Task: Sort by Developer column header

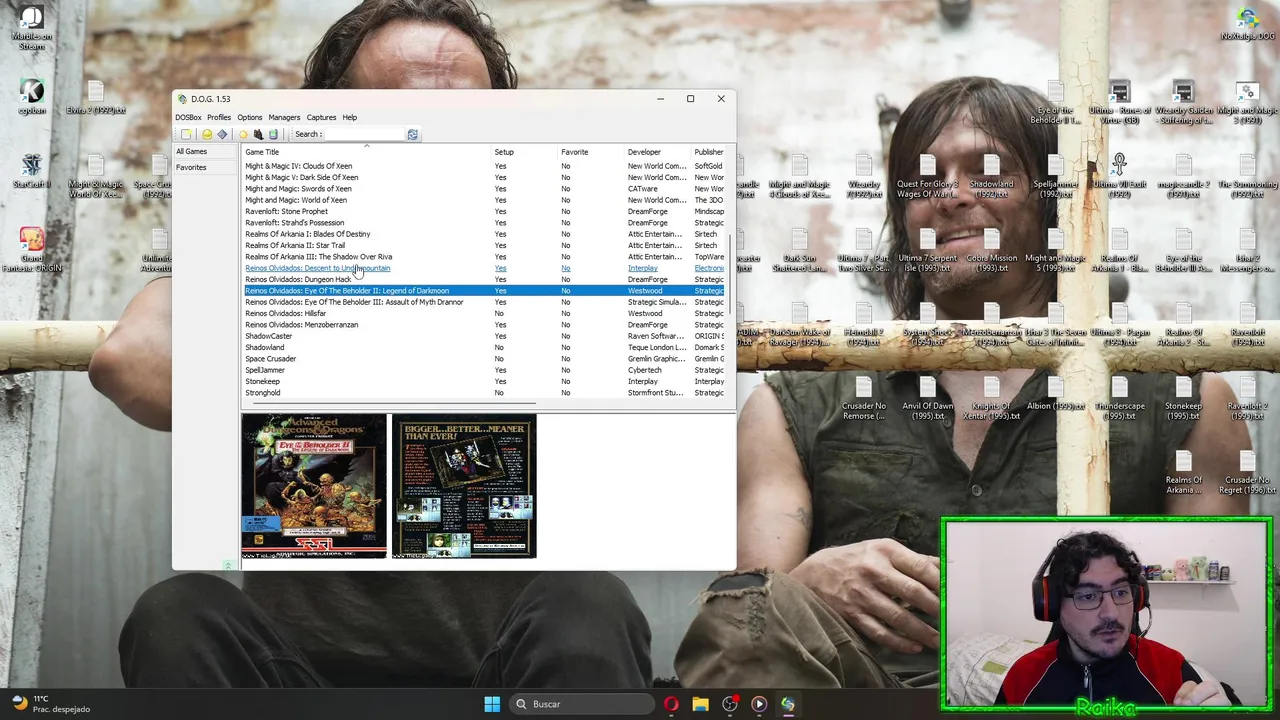Action: point(658,152)
